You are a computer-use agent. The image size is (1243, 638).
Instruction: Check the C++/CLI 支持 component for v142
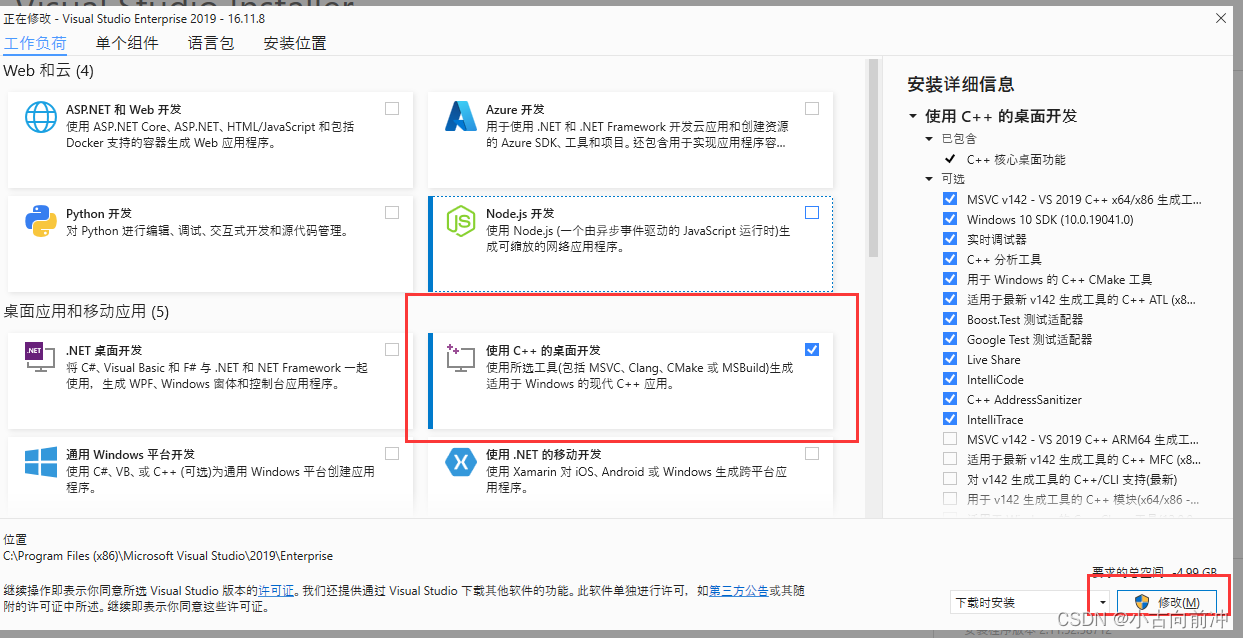[949, 479]
